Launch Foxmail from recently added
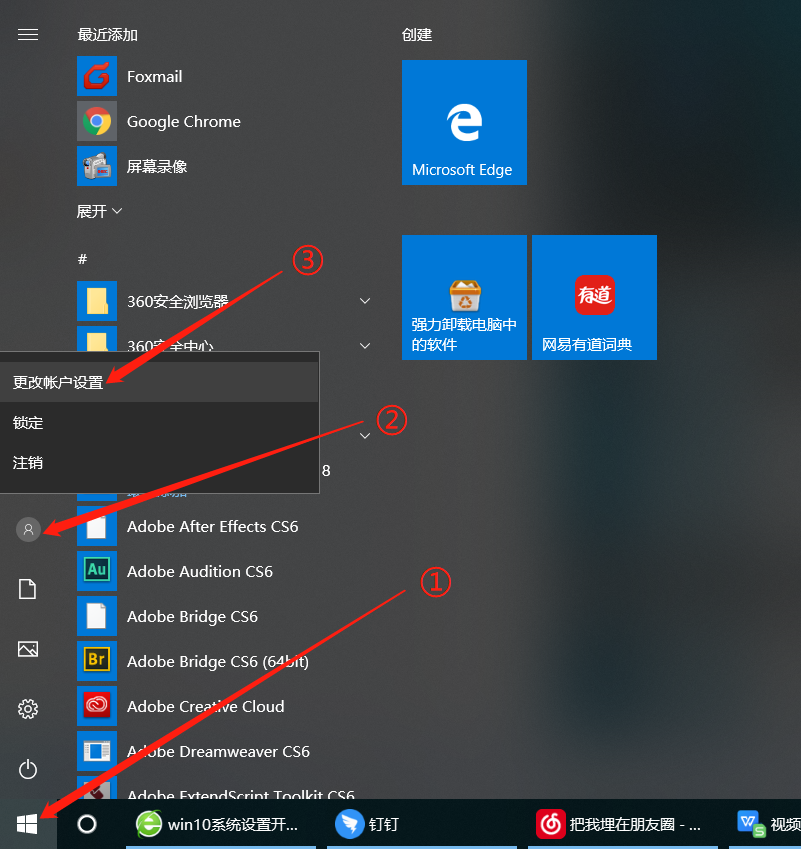801x849 pixels. pos(155,76)
